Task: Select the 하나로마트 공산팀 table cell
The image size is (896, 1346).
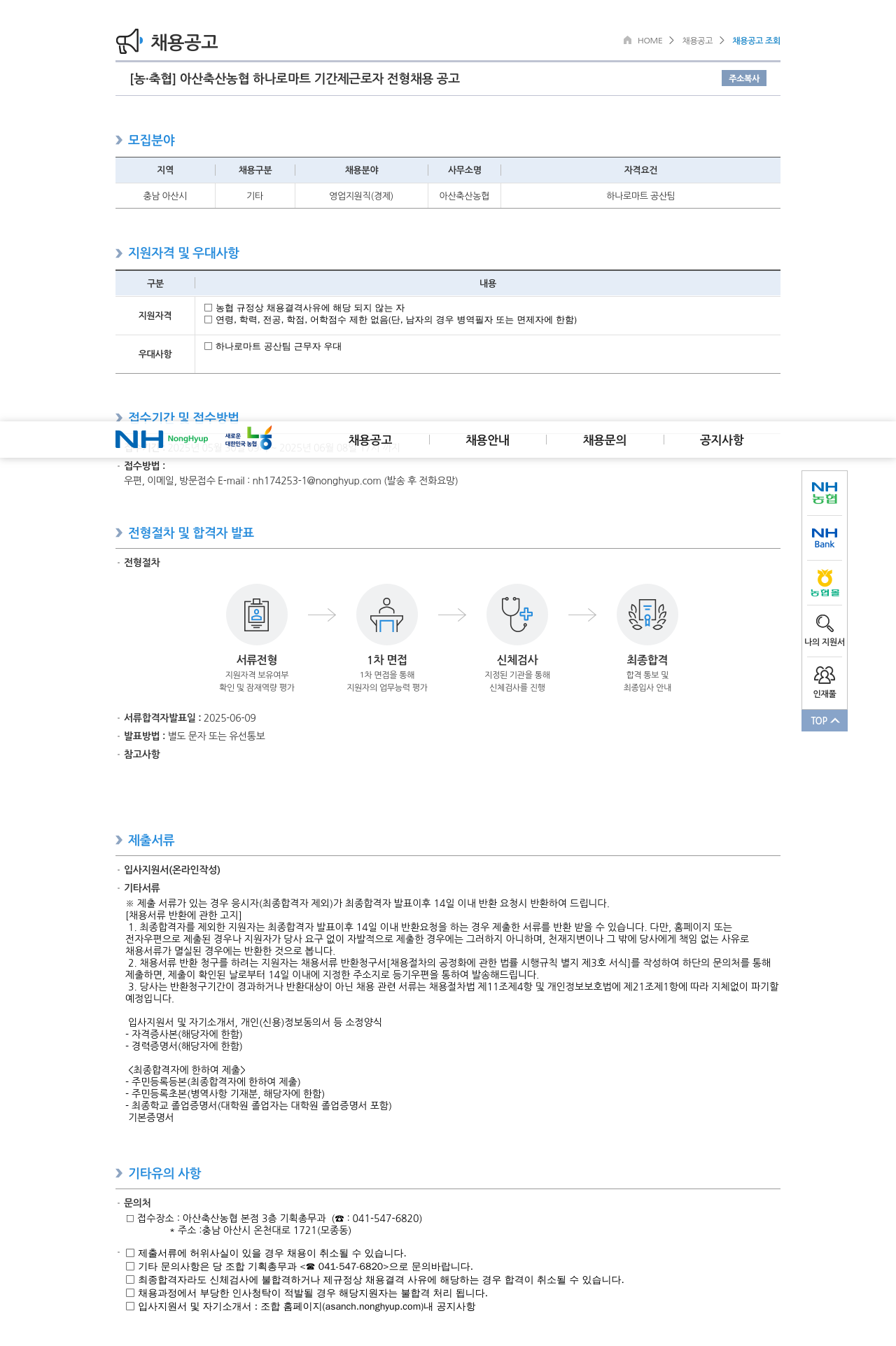Action: [x=640, y=196]
